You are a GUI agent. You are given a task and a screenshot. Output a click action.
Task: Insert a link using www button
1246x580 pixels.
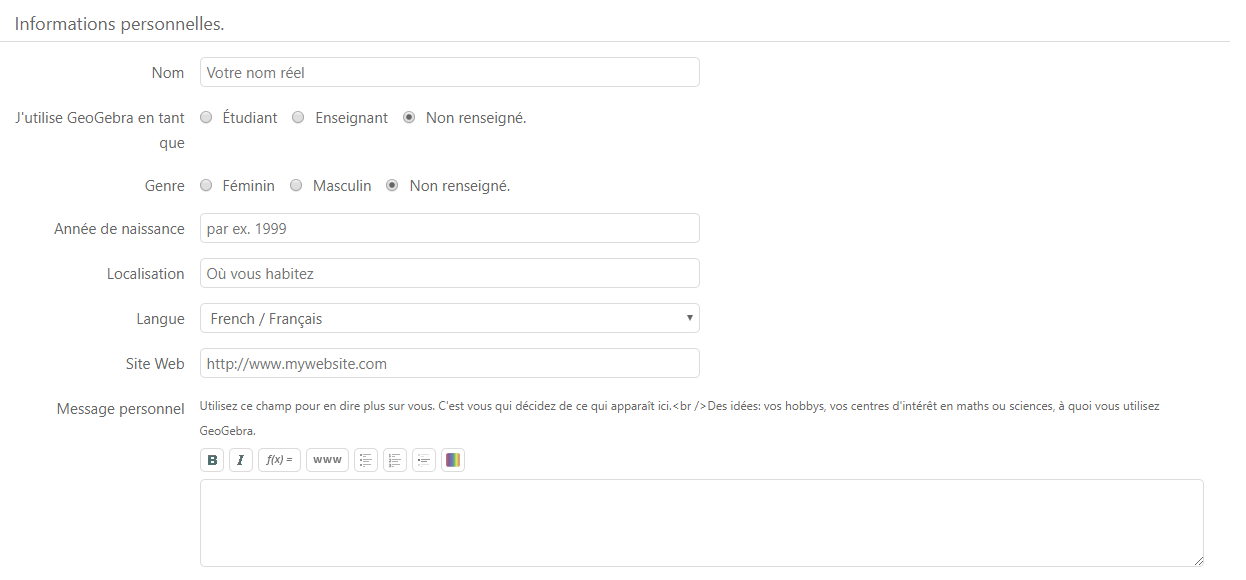pyautogui.click(x=327, y=460)
